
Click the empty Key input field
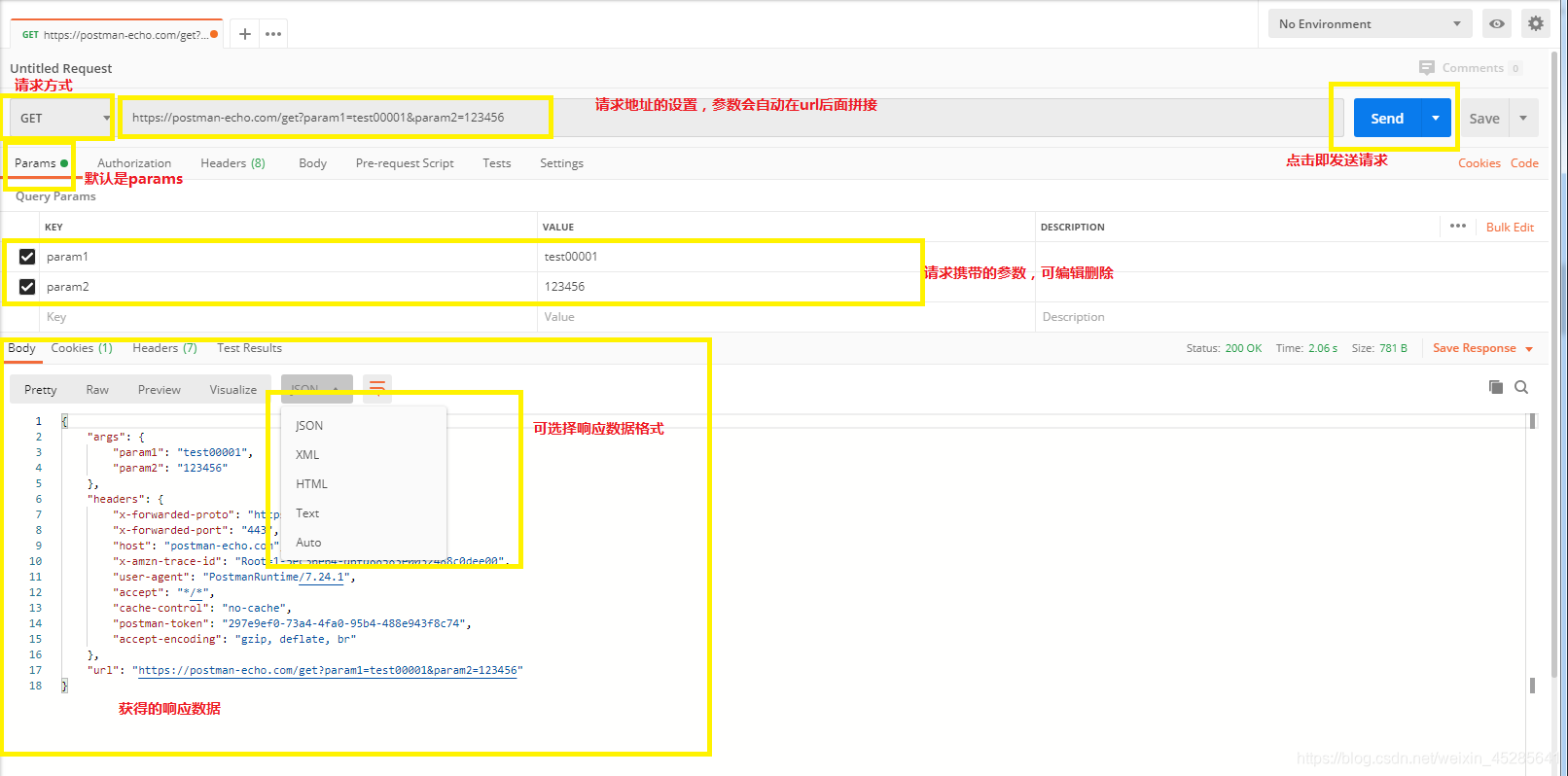288,317
